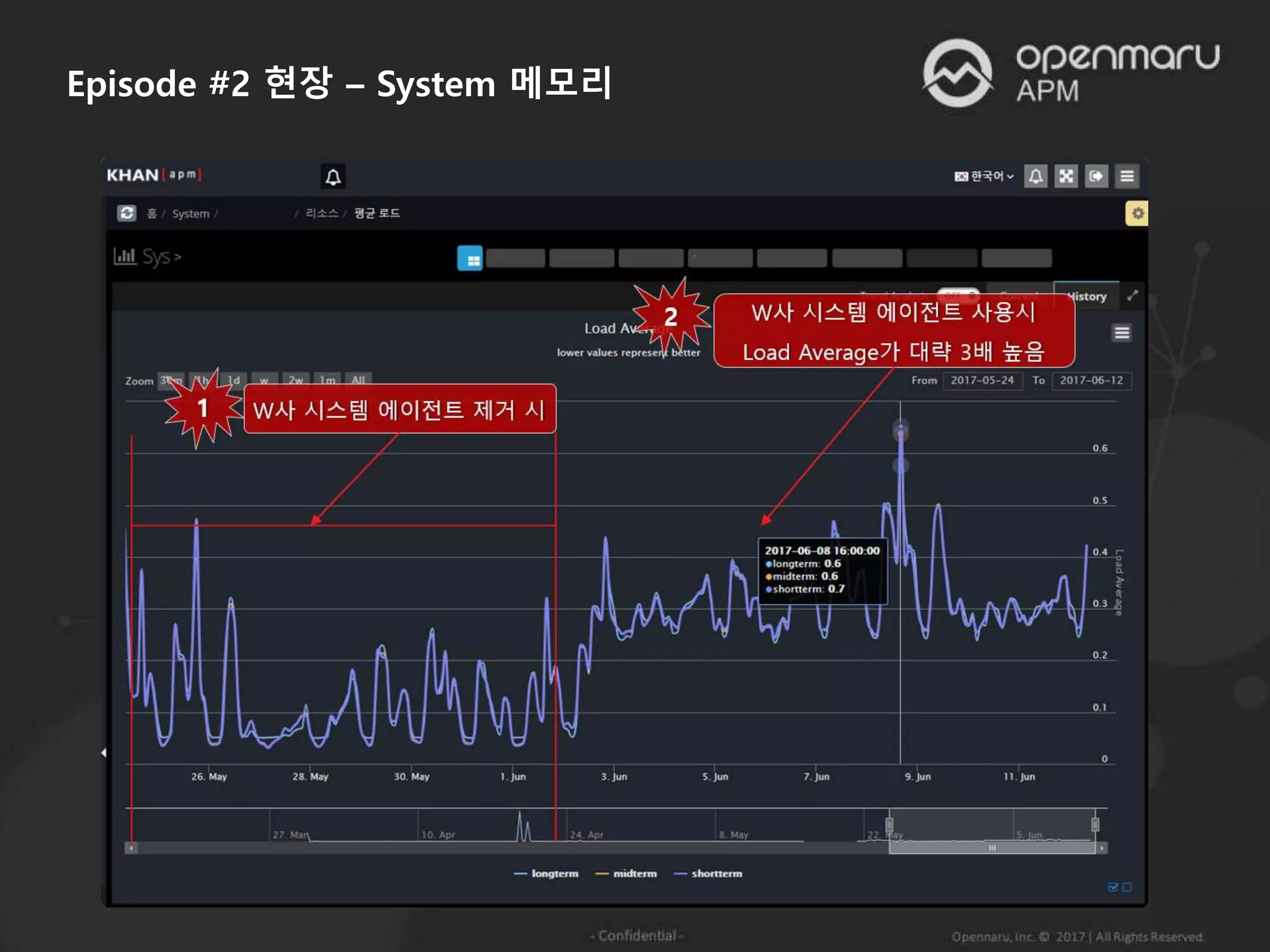
Task: Click the logout icon in the top-right toolbar
Action: [1096, 177]
